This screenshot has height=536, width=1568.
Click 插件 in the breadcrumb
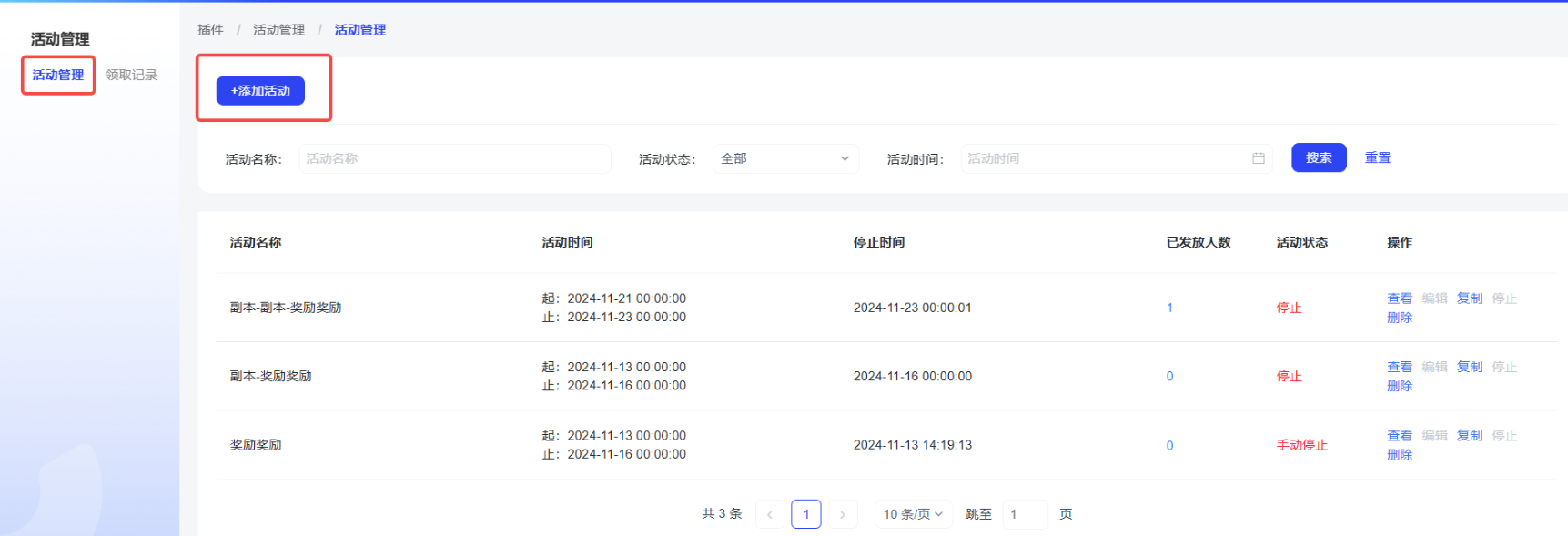coord(210,30)
